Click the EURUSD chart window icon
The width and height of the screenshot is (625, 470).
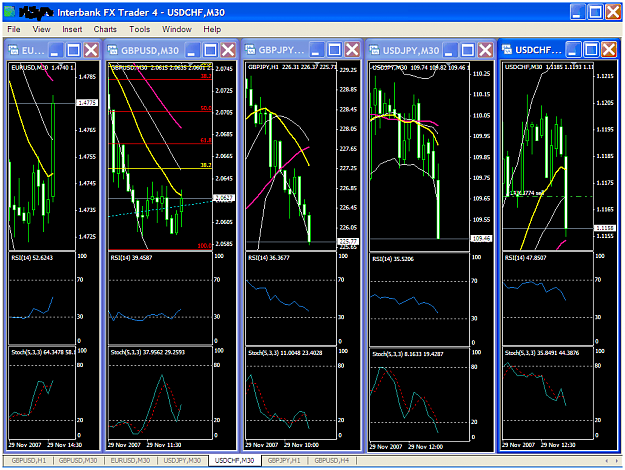(x=14, y=50)
